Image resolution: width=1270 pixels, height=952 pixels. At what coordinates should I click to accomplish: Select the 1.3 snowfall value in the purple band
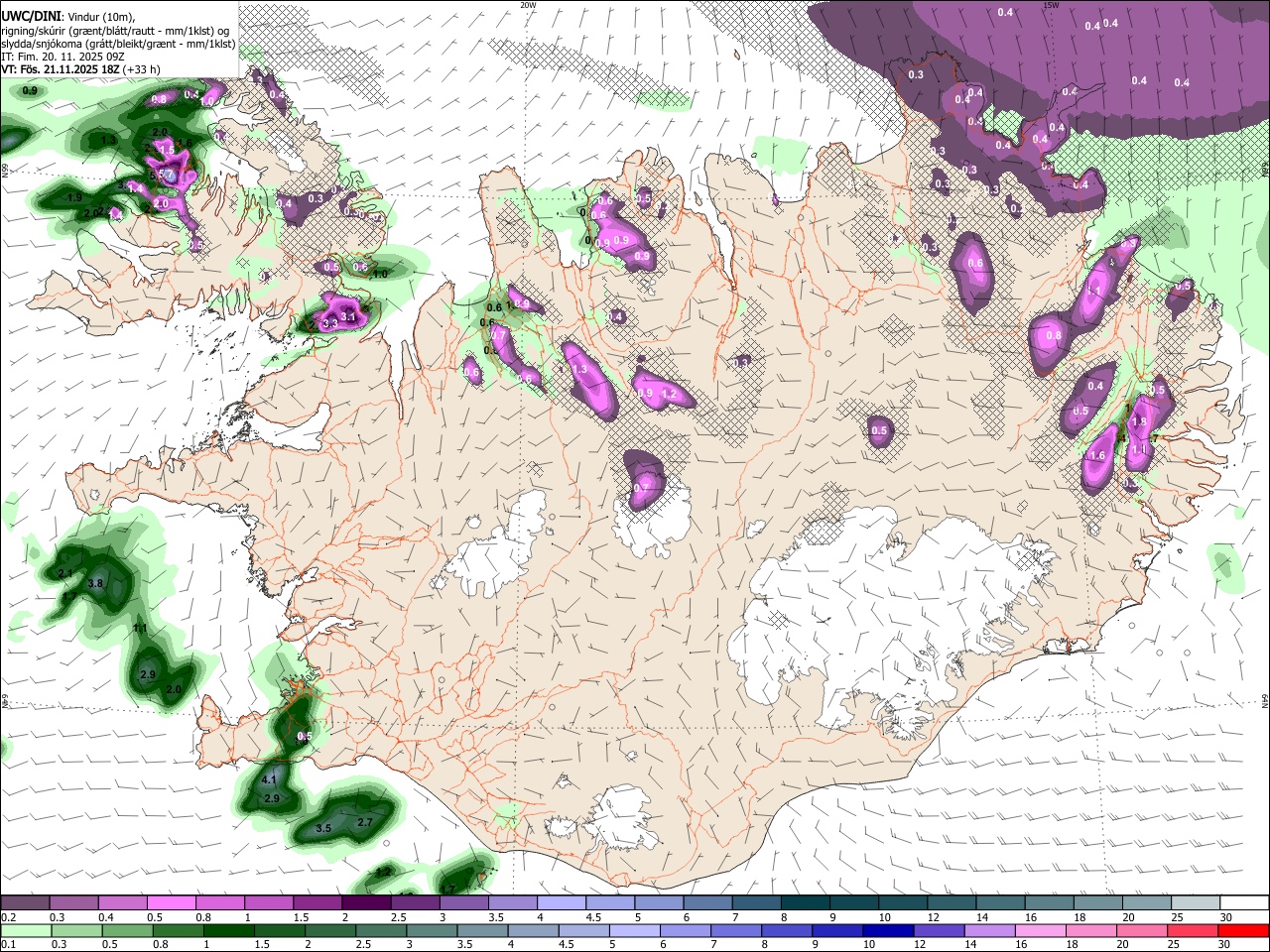pyautogui.click(x=579, y=369)
